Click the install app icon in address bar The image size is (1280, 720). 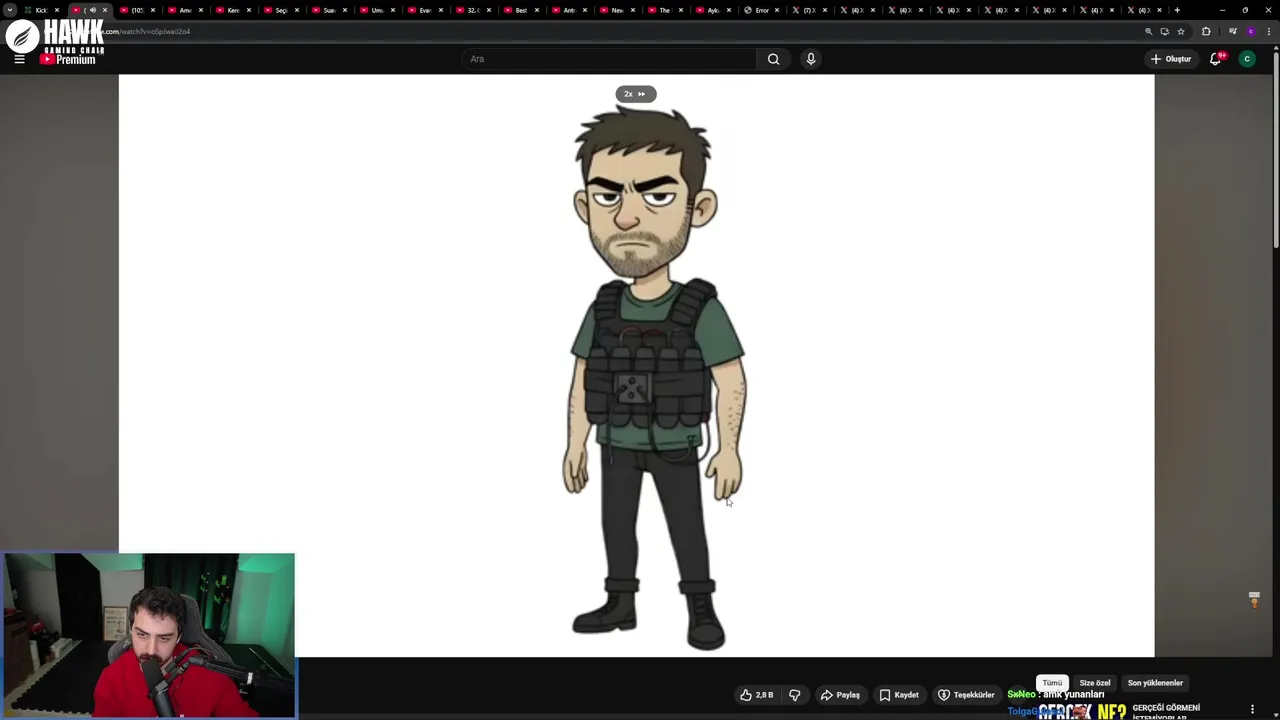pyautogui.click(x=1164, y=31)
